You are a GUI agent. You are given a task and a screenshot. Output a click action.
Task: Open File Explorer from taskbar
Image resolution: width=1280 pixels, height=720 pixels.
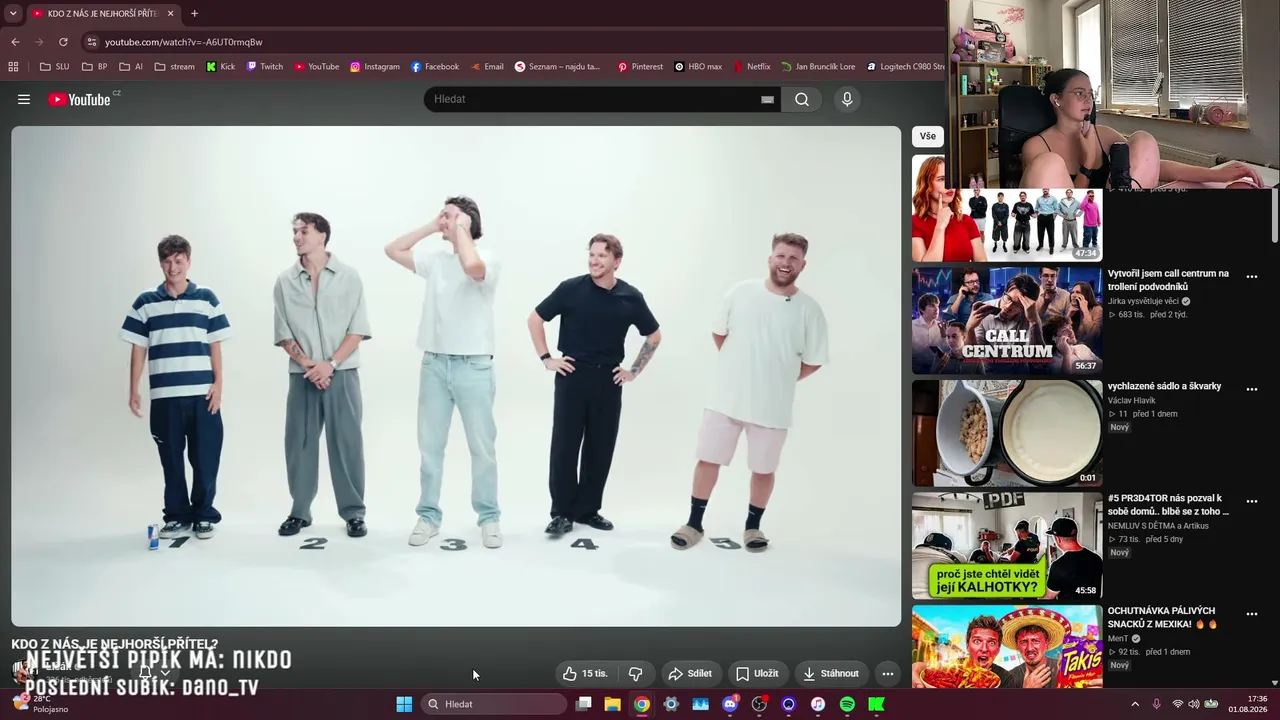(612, 704)
